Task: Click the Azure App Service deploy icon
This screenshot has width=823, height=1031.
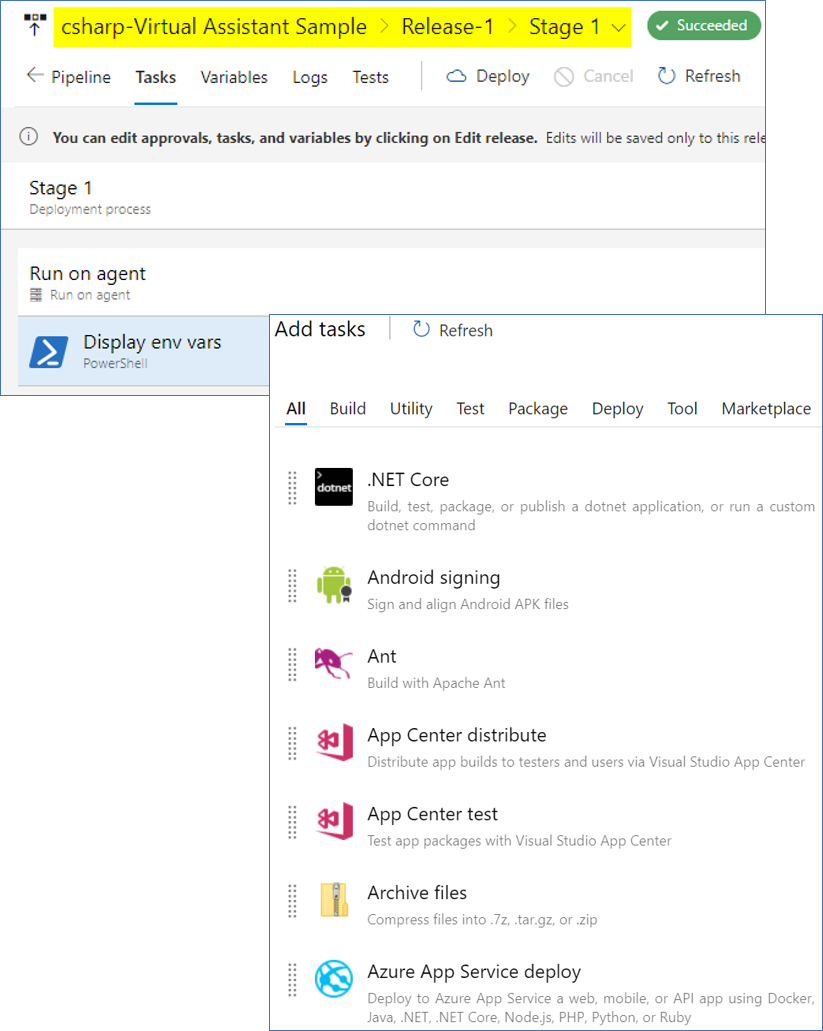Action: 334,979
